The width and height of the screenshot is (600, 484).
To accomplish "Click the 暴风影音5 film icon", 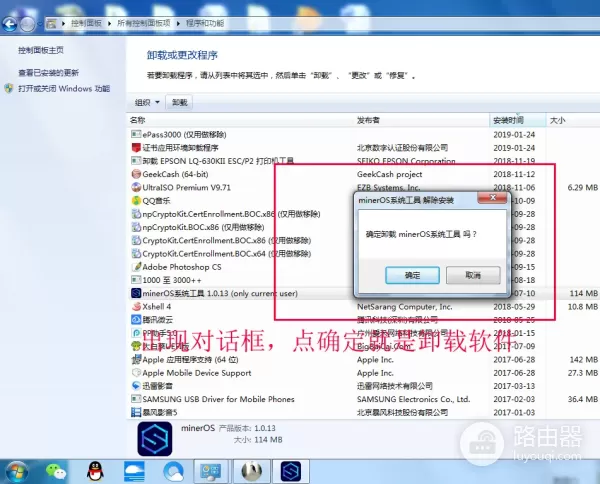I will (136, 412).
